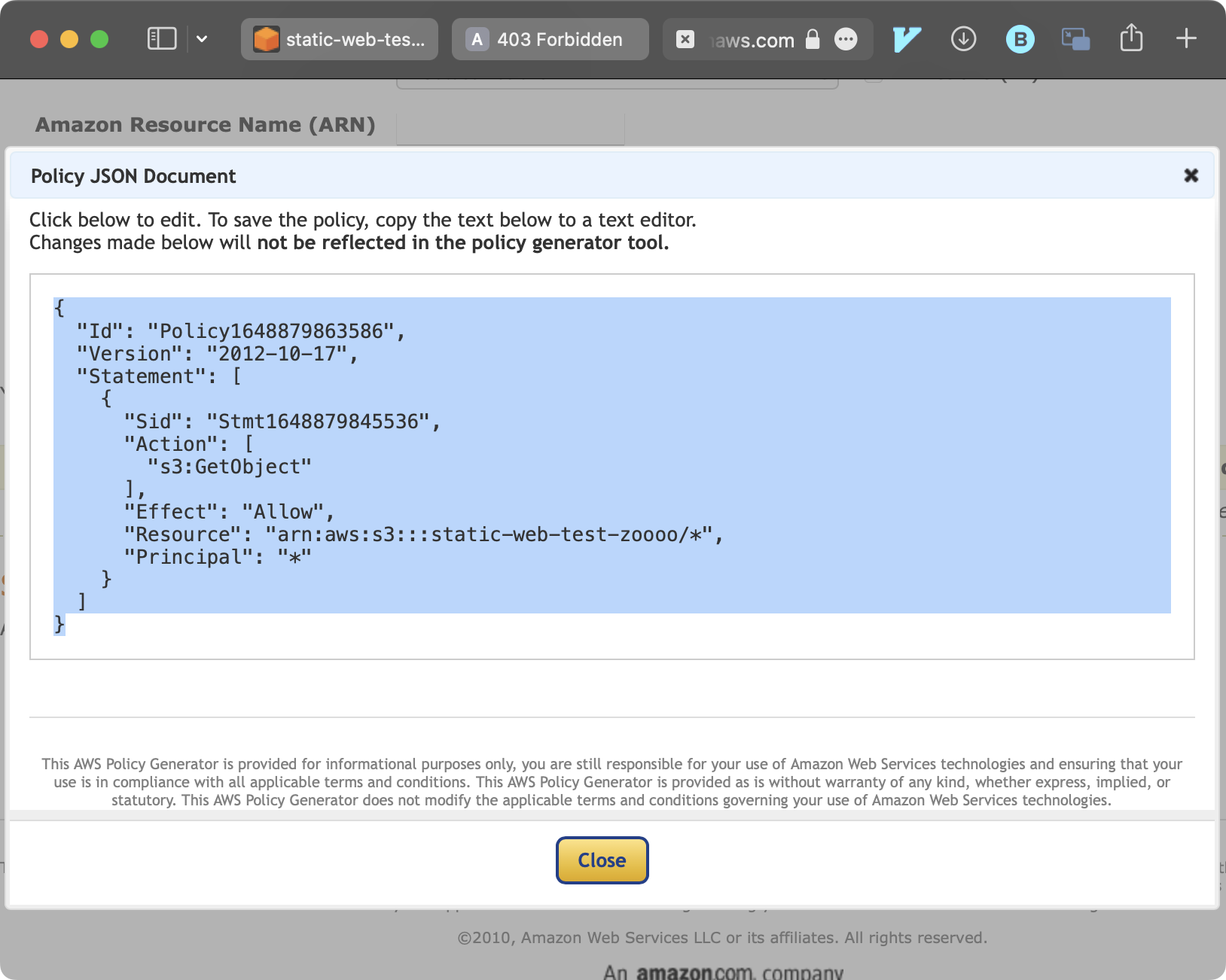Viewport: 1226px width, 980px height.
Task: Open a new tab with plus icon
Action: [1186, 38]
